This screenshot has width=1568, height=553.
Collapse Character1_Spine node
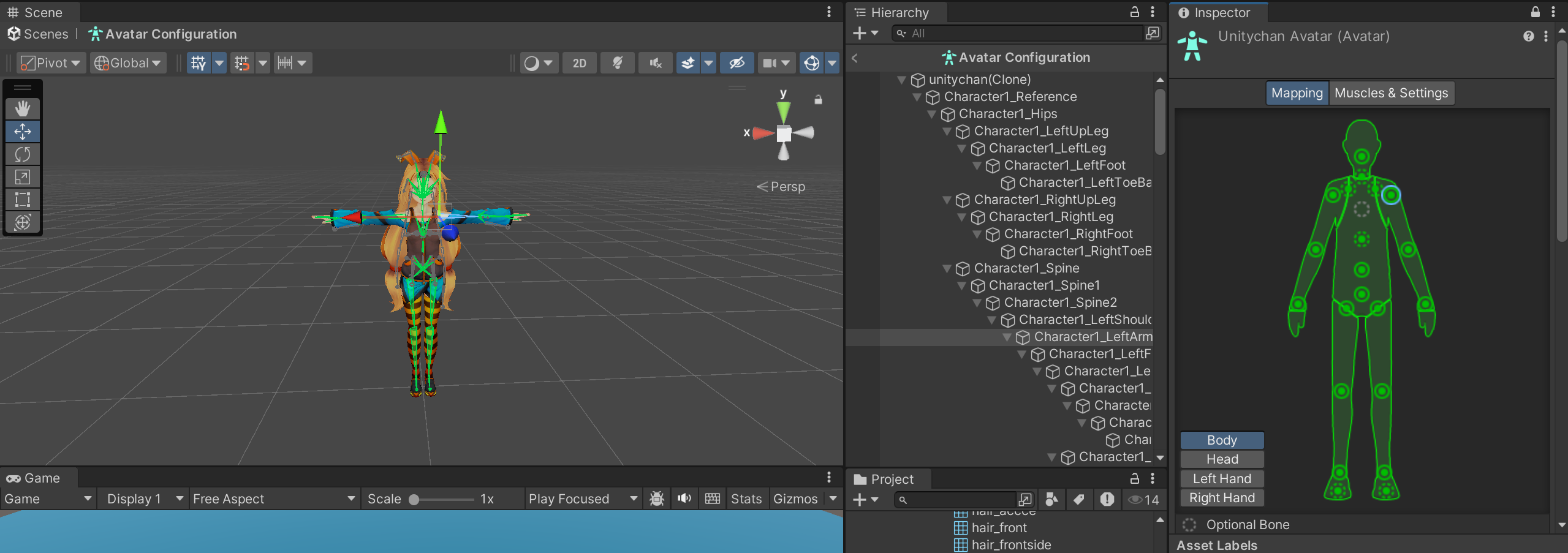[947, 268]
